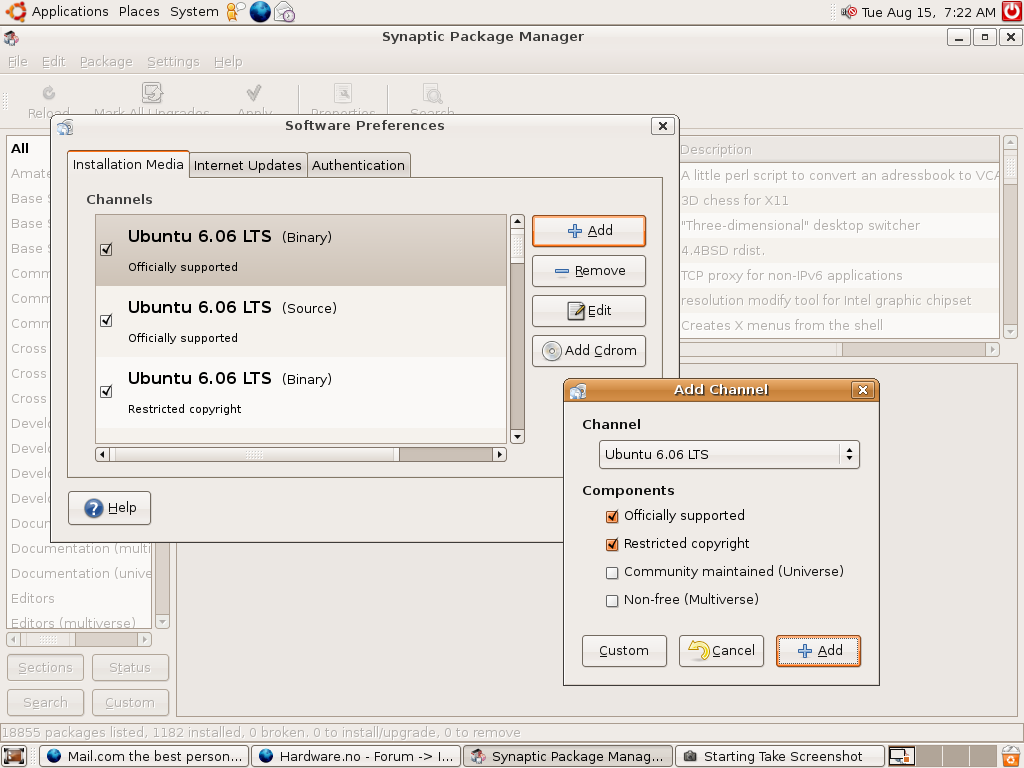Switch to Mail.com taskbar window
This screenshot has height=768, width=1024.
[144, 756]
